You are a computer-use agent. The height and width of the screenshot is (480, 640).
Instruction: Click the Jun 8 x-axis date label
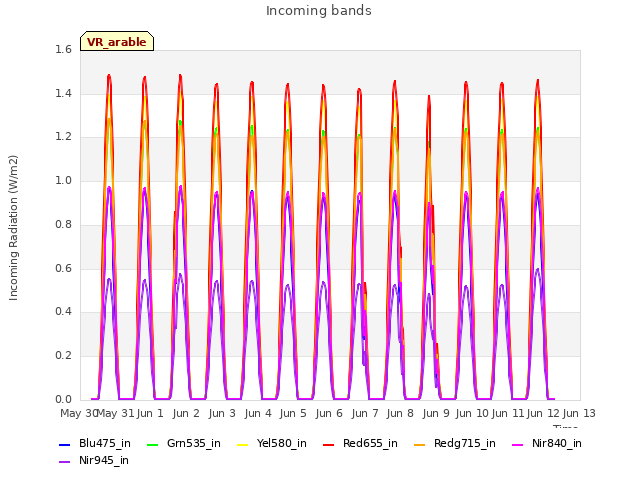click(x=400, y=413)
